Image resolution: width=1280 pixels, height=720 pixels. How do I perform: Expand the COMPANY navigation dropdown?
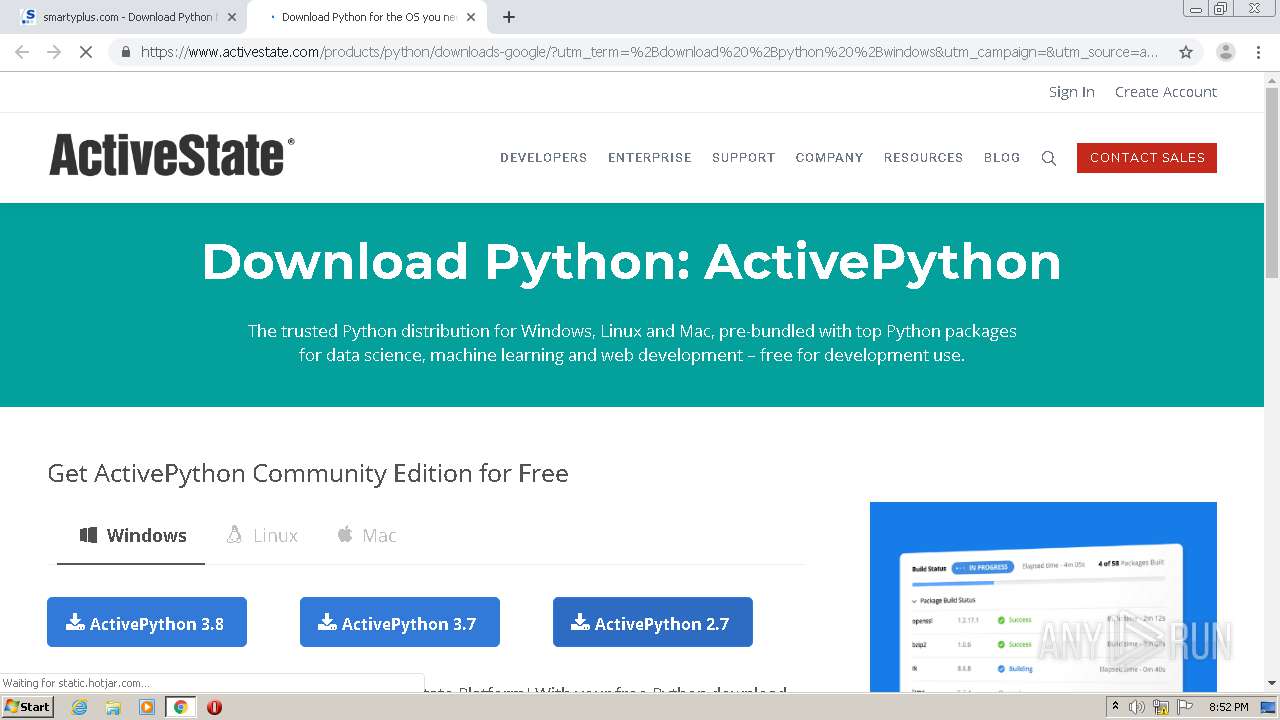[x=829, y=158]
